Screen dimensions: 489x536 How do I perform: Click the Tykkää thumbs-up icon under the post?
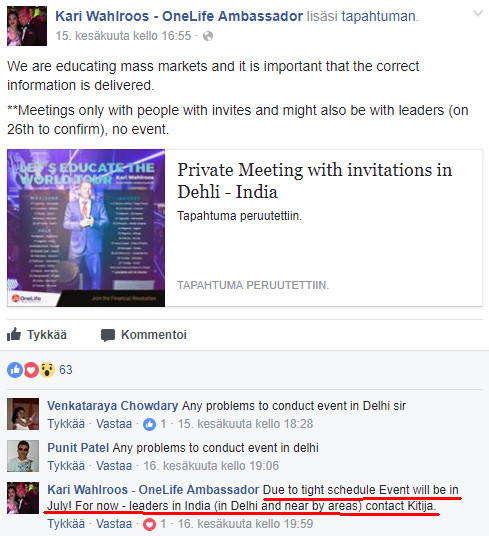(x=14, y=335)
